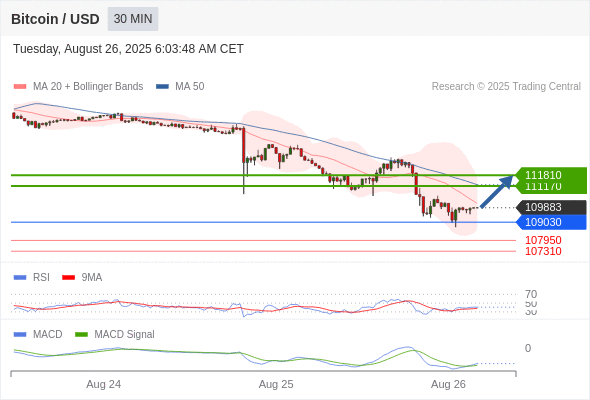Click the 30 MIN timeframe badge
The width and height of the screenshot is (590, 400).
click(x=133, y=19)
